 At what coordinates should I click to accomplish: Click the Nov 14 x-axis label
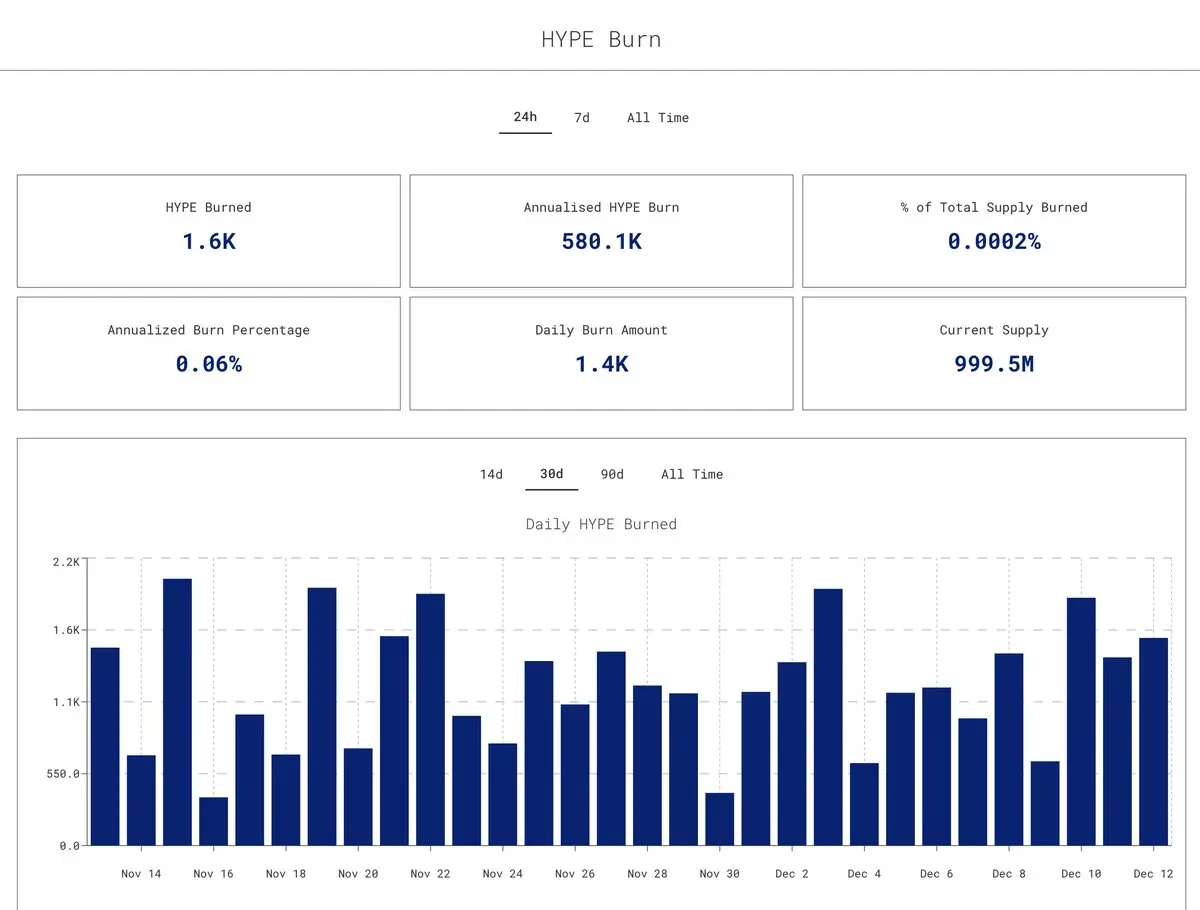click(141, 874)
